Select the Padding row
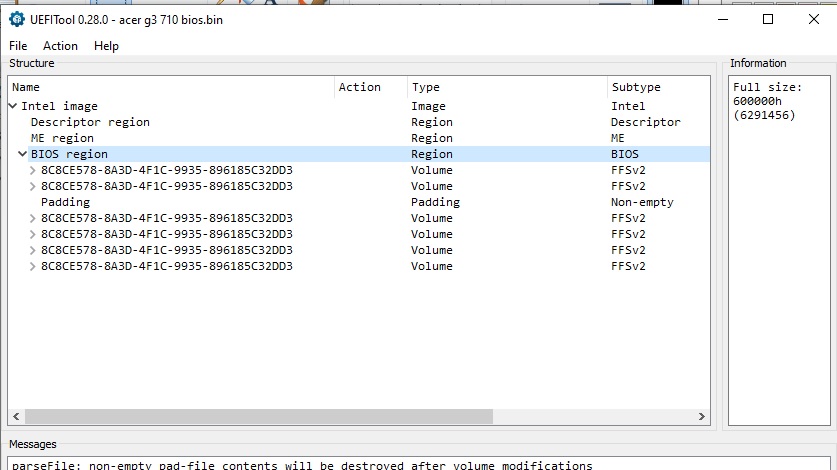This screenshot has height=470, width=837. pos(359,202)
